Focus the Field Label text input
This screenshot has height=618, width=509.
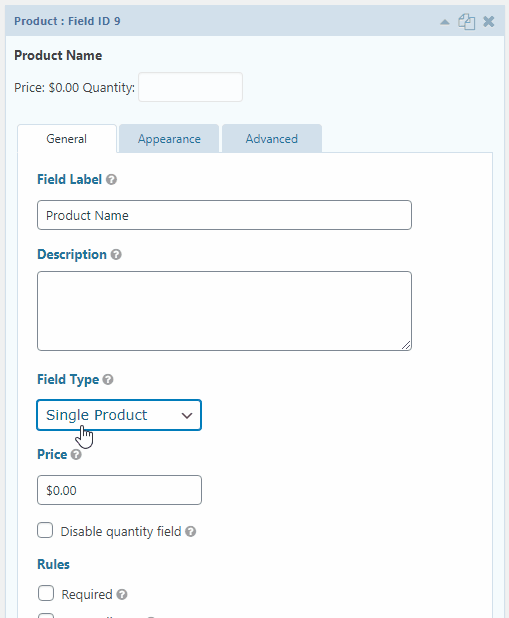224,215
